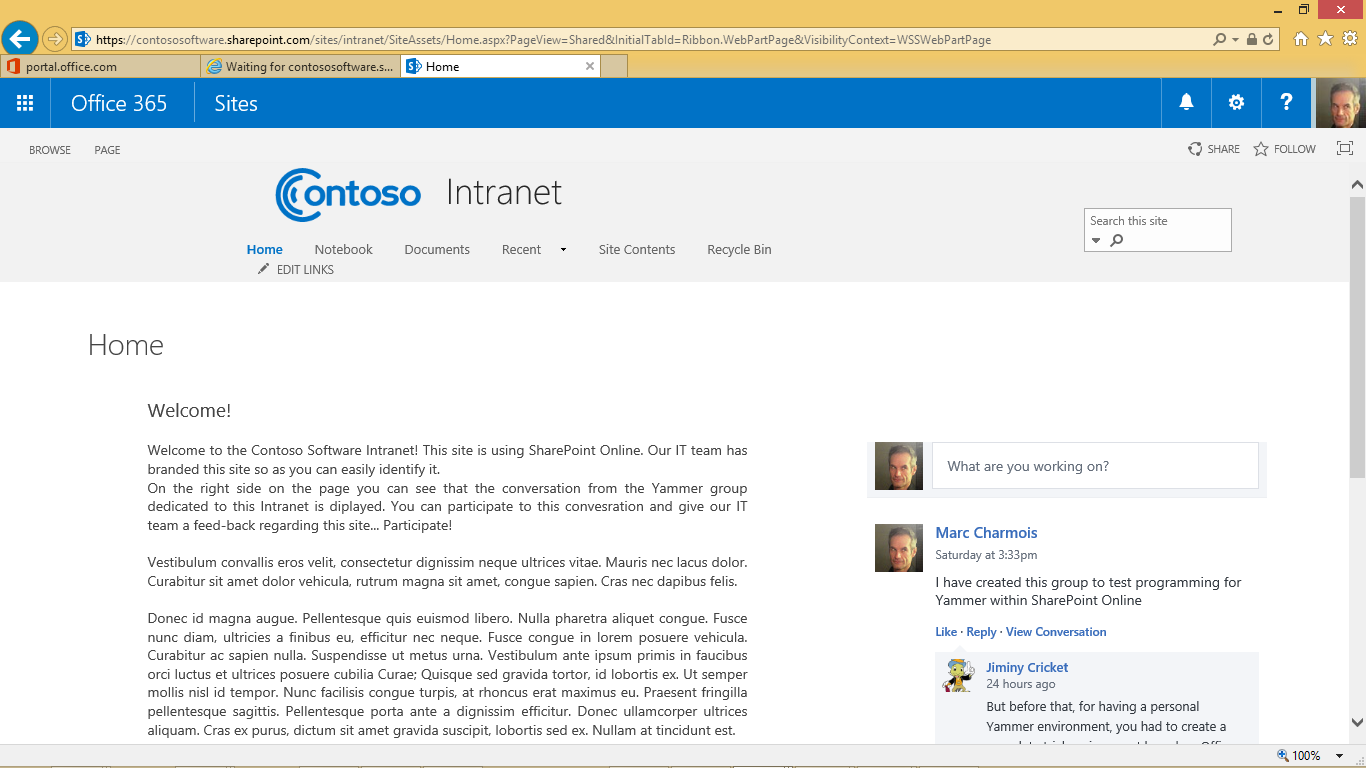Open browser Tools gear icon

(1350, 39)
